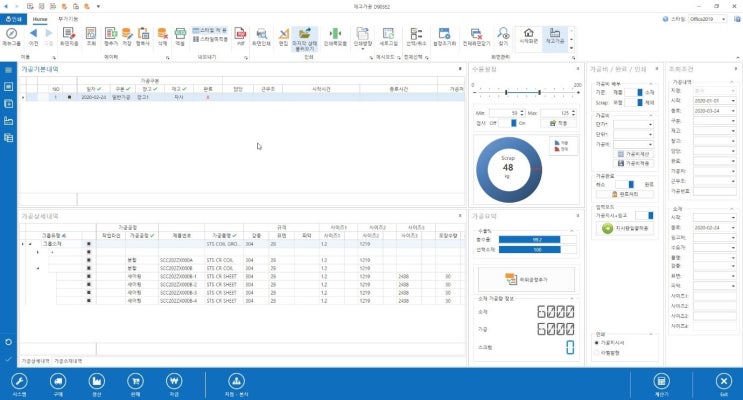The width and height of the screenshot is (743, 400).
Task: Export document using the PDF icon
Action: point(241,36)
